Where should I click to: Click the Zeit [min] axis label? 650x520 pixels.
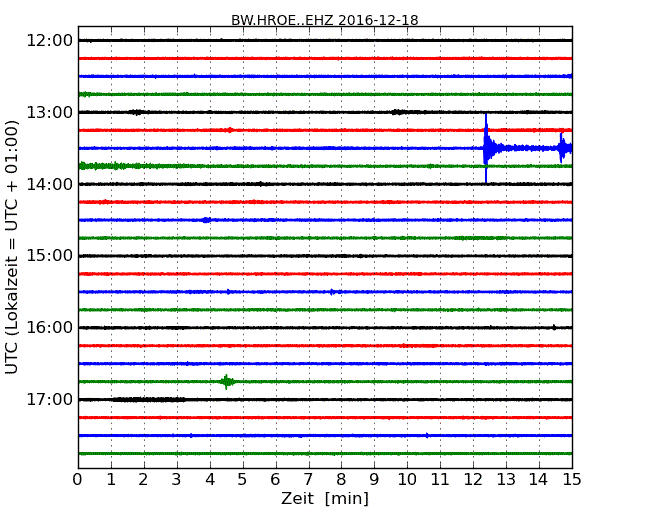click(x=325, y=499)
